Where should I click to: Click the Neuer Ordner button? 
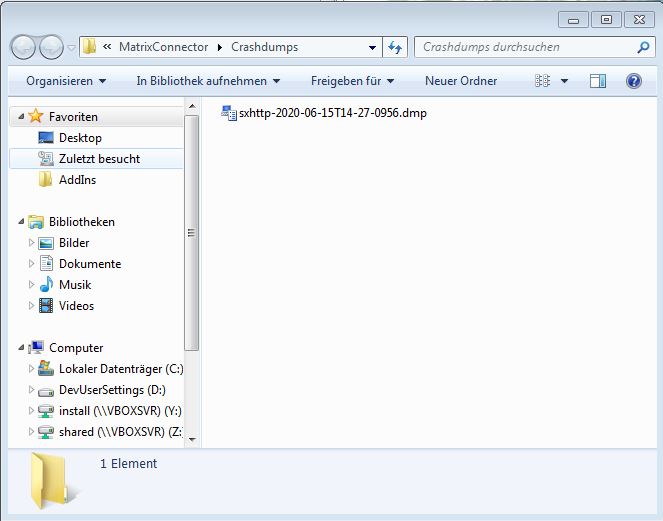pos(461,81)
